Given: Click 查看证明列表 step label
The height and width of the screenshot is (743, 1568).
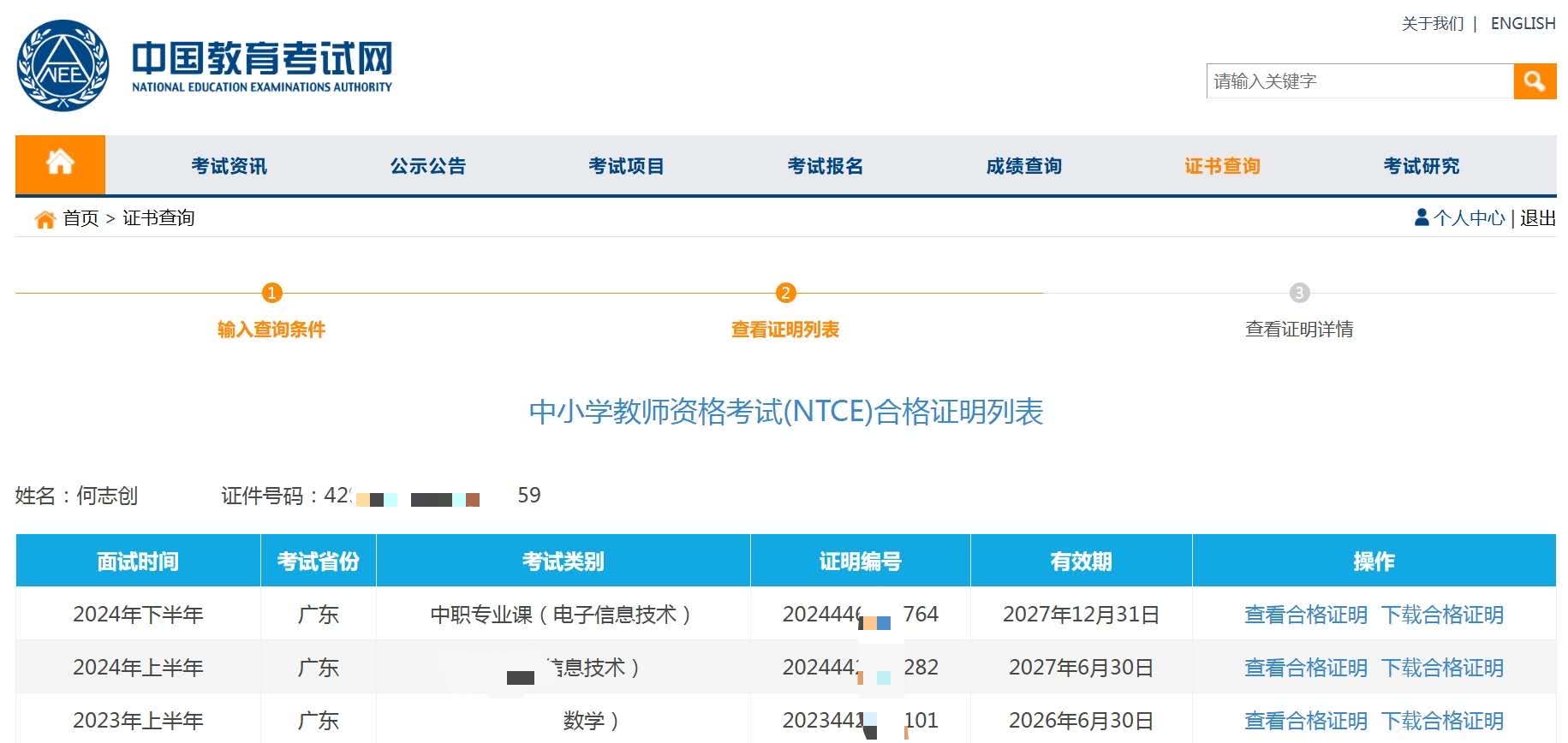Looking at the screenshot, I should pos(785,330).
